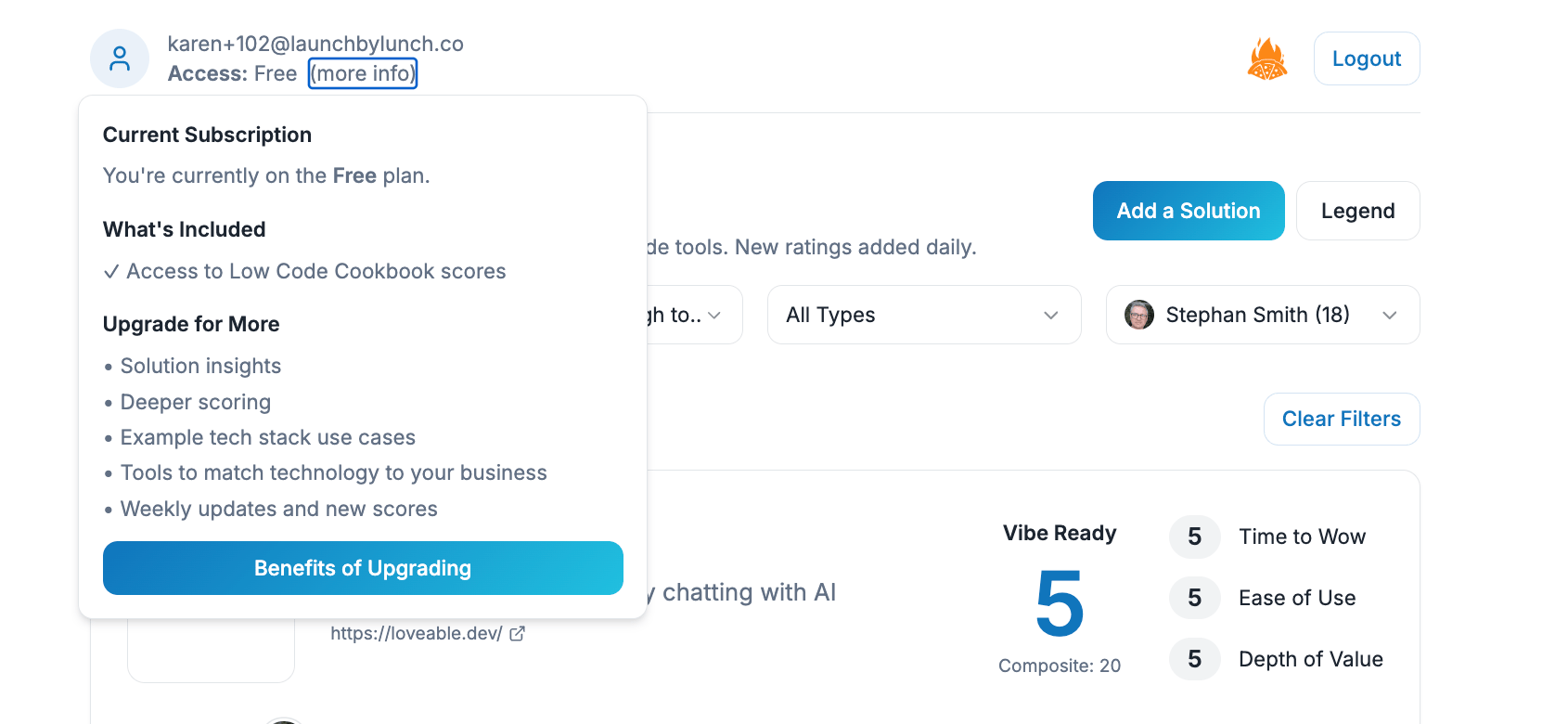Screen dimensions: 1568x724
Task: Click the Benefits of Upgrading button
Action: click(x=363, y=568)
